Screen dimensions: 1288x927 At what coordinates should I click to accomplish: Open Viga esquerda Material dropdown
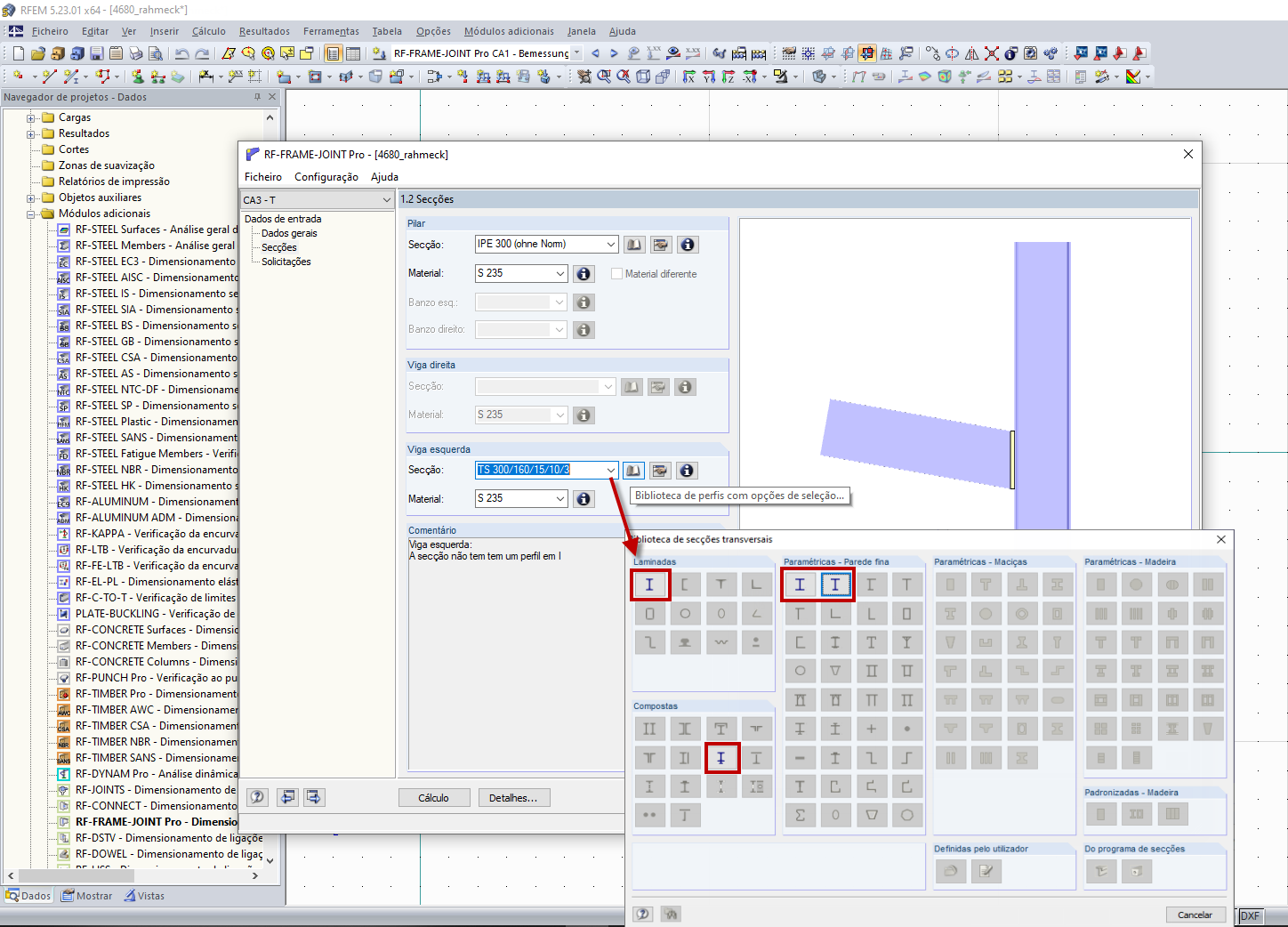click(560, 499)
